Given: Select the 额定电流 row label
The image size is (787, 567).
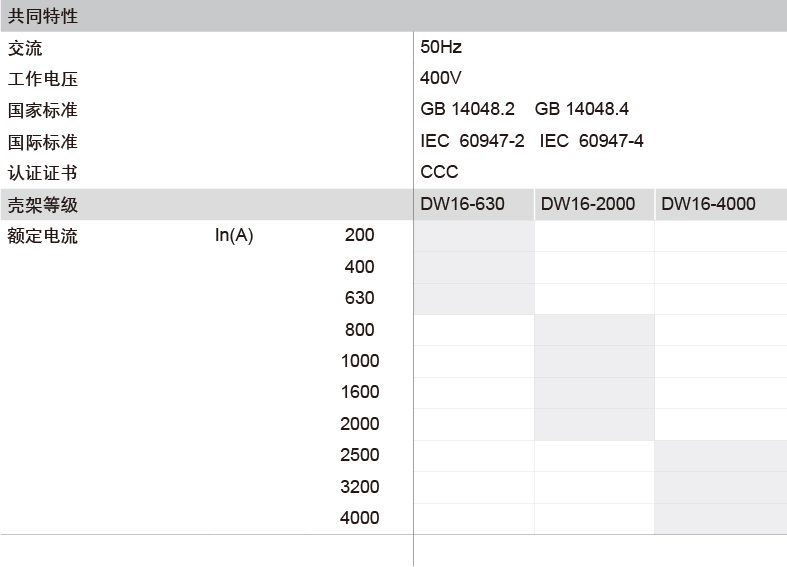Looking at the screenshot, I should [x=43, y=236].
